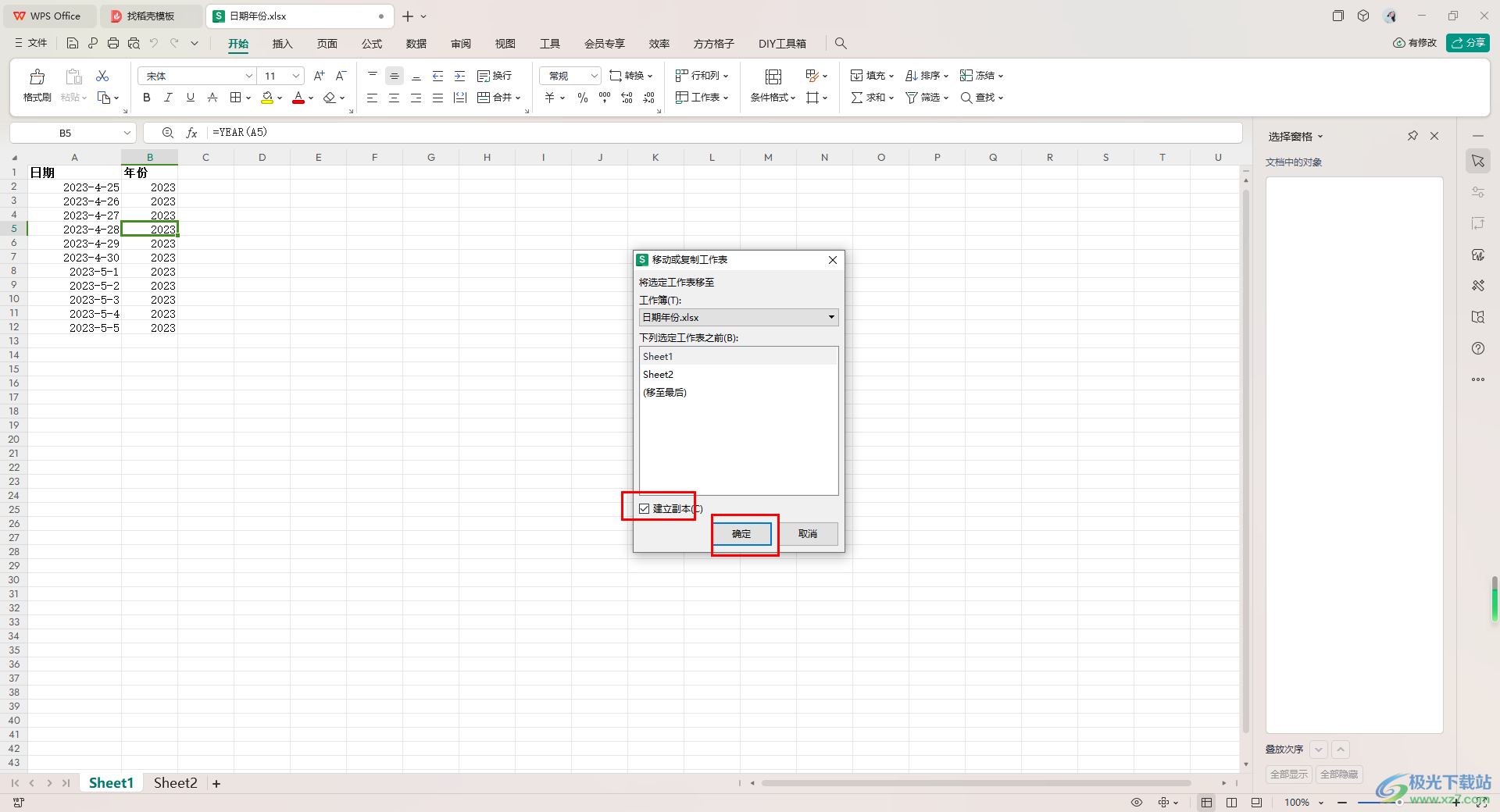
Task: Click the selection arrow icon in sidebar
Action: (1478, 161)
